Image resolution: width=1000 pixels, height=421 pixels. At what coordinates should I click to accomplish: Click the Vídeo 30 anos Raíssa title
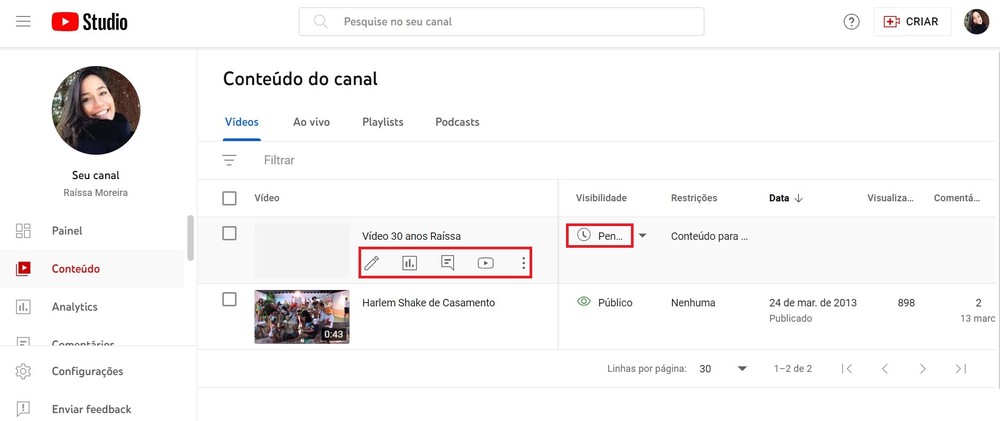[411, 236]
